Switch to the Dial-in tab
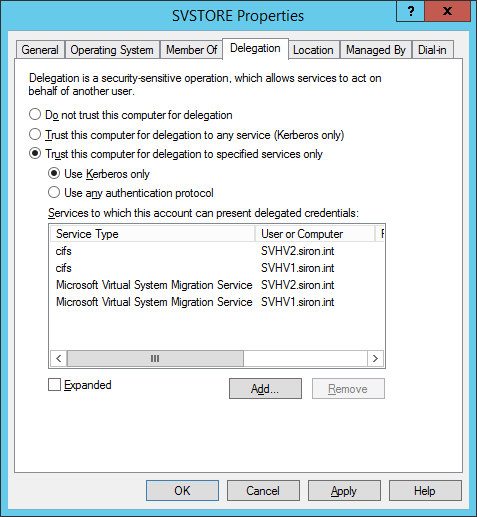Viewport: 477px width, 517px height. pos(432,50)
